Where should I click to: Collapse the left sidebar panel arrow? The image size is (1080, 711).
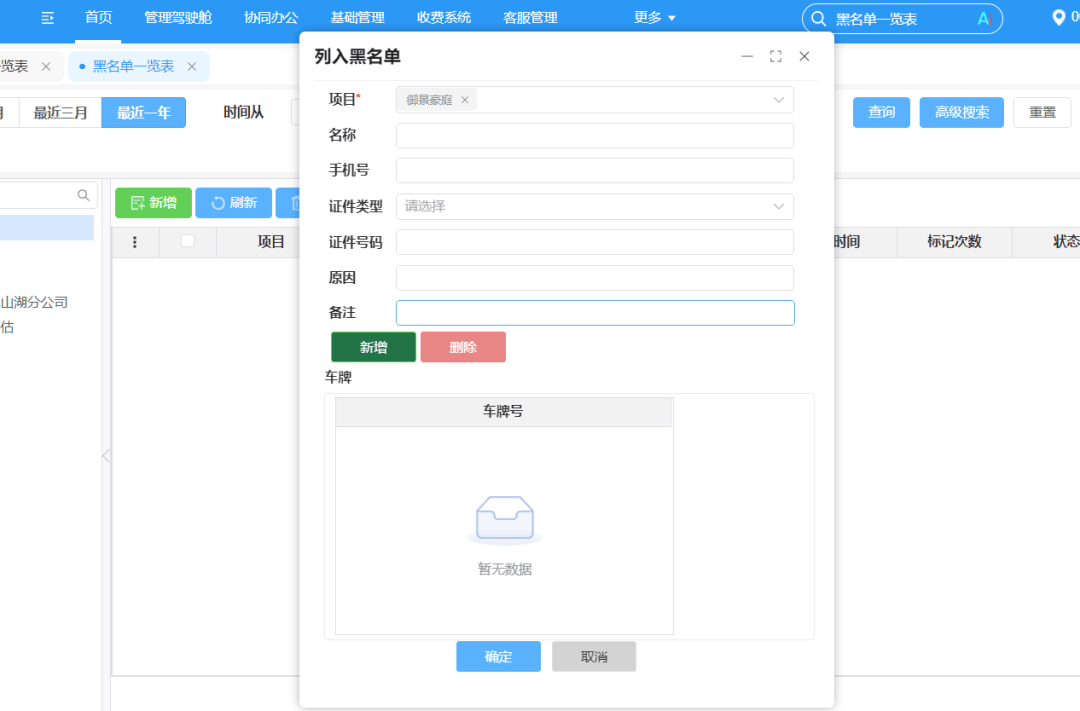(105, 456)
